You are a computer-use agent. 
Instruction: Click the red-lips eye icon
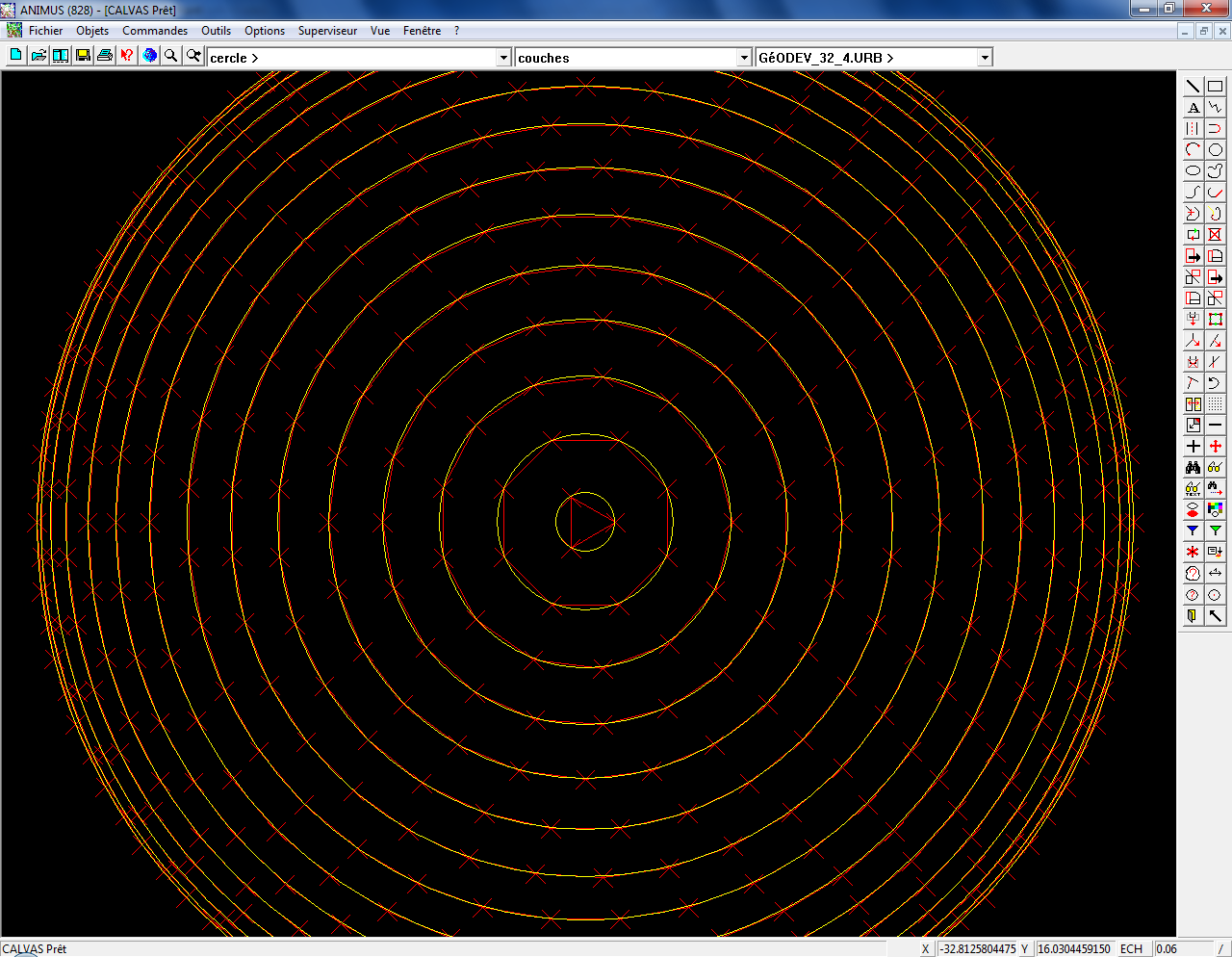point(1193,510)
